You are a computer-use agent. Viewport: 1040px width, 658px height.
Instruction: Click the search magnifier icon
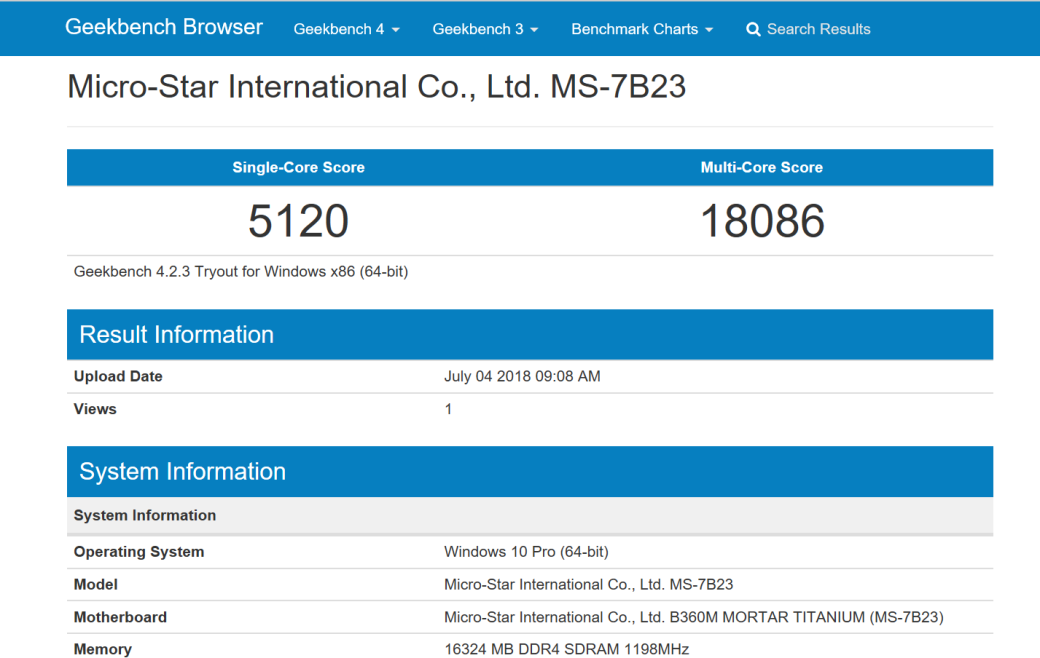tap(753, 29)
